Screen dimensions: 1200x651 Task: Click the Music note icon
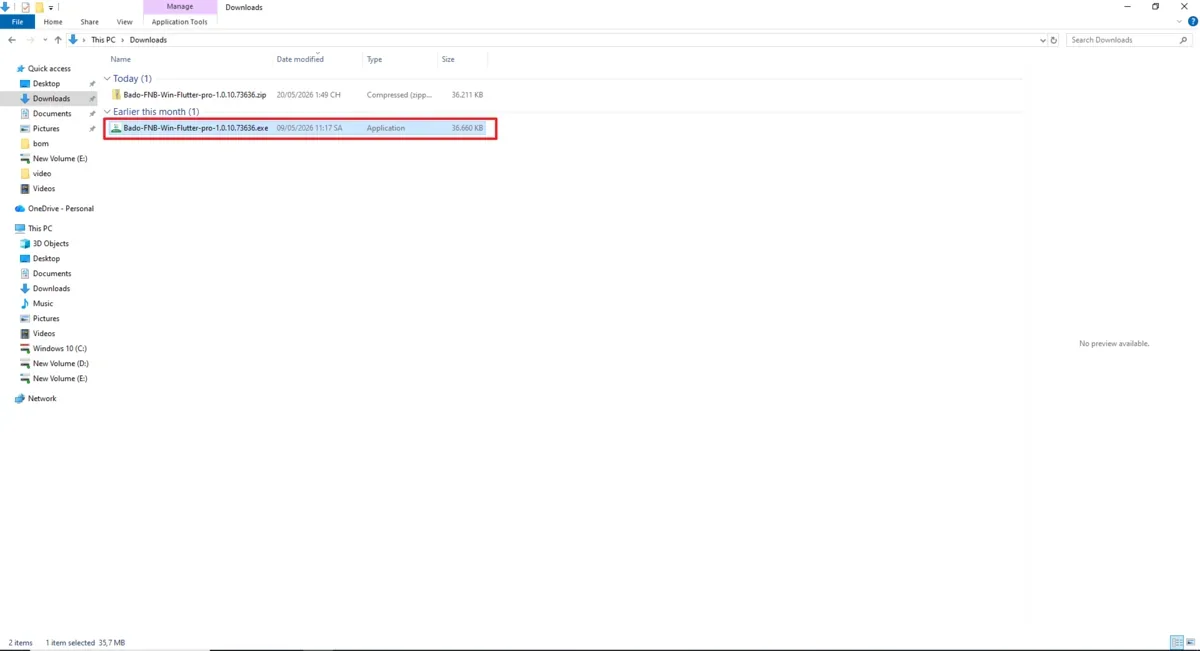pyautogui.click(x=25, y=303)
